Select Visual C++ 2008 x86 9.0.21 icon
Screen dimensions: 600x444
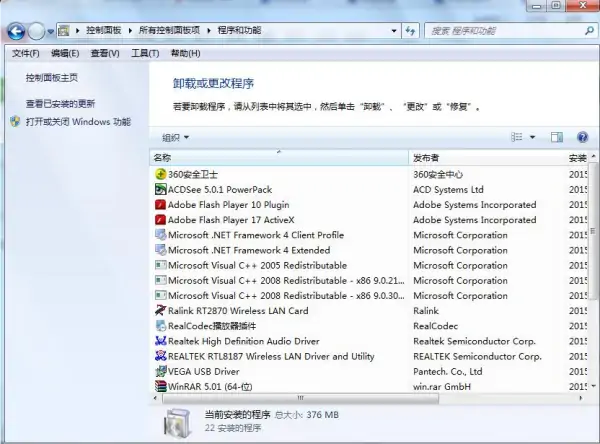coord(160,280)
